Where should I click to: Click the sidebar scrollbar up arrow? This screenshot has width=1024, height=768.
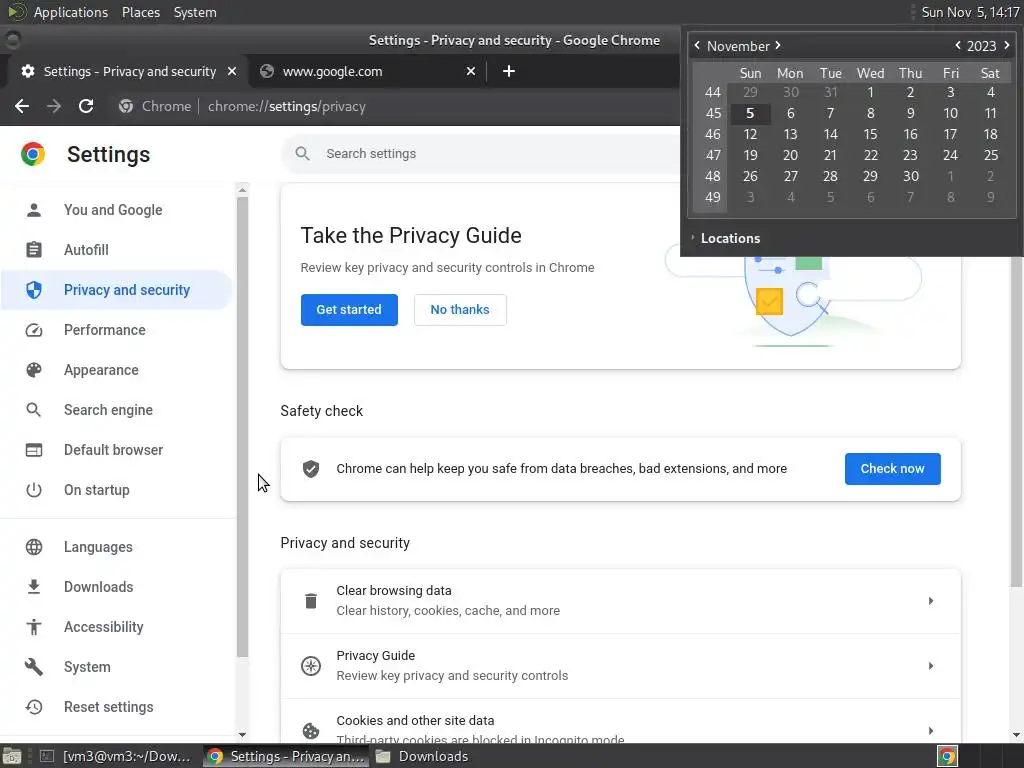click(242, 190)
